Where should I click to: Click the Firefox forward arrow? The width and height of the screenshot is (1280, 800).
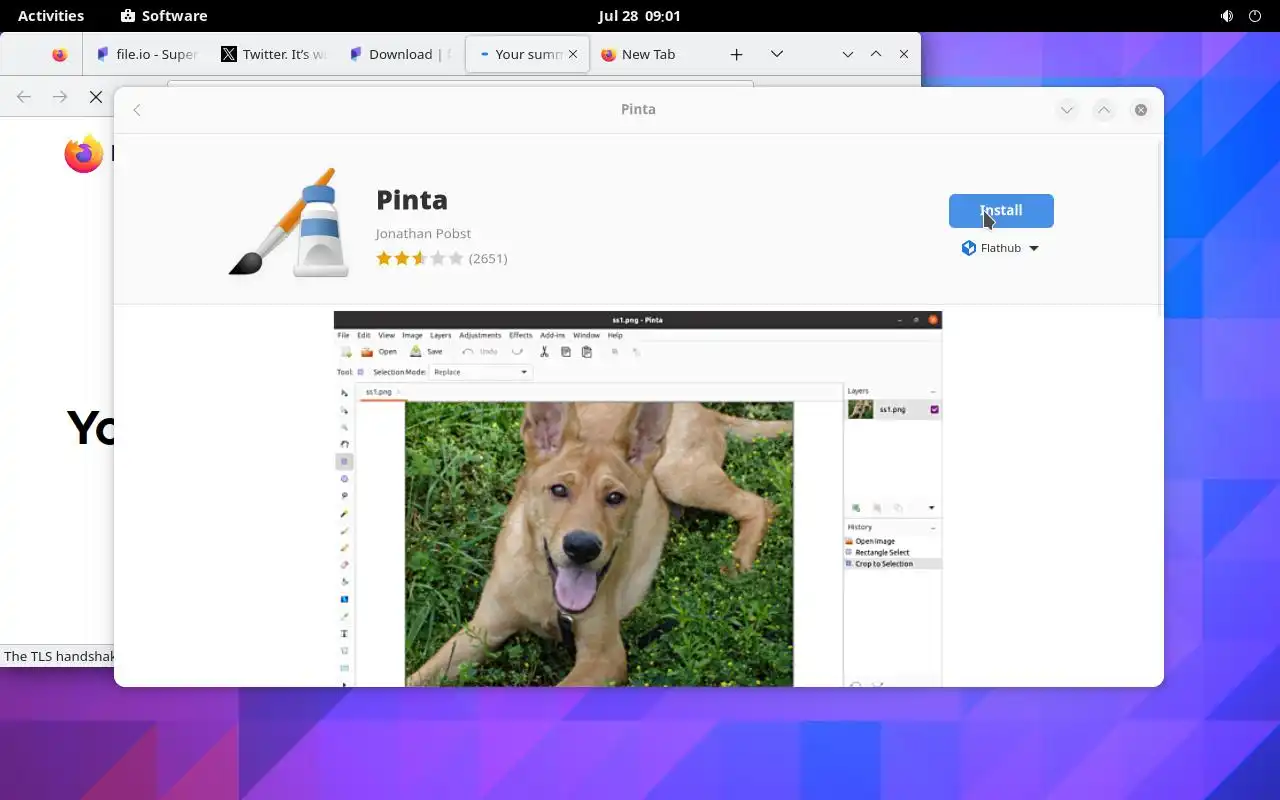point(60,97)
